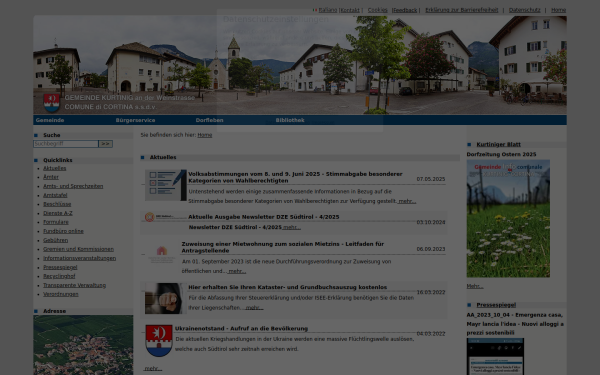Open Transparente Verwaltung quicklink
This screenshot has height=375, width=600.
pos(75,285)
